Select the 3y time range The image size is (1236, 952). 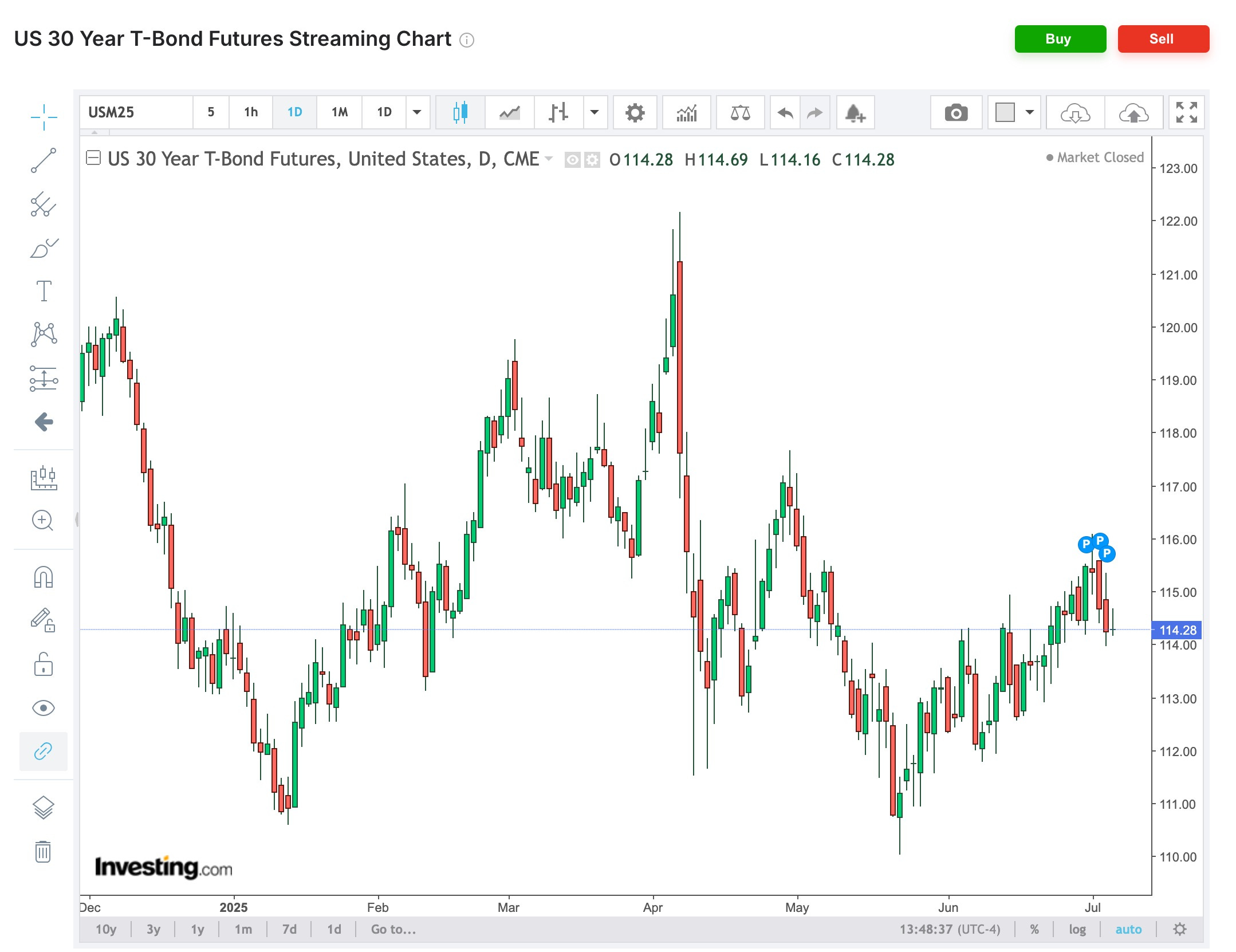[153, 929]
